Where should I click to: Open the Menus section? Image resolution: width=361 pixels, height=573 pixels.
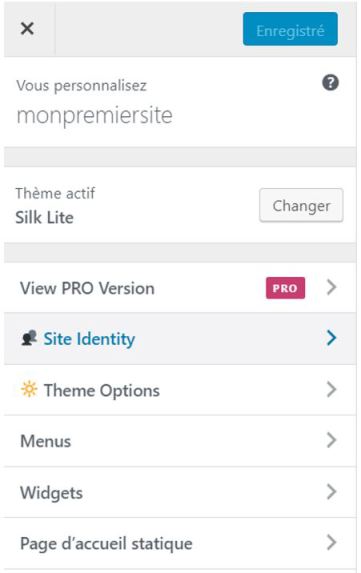180,441
